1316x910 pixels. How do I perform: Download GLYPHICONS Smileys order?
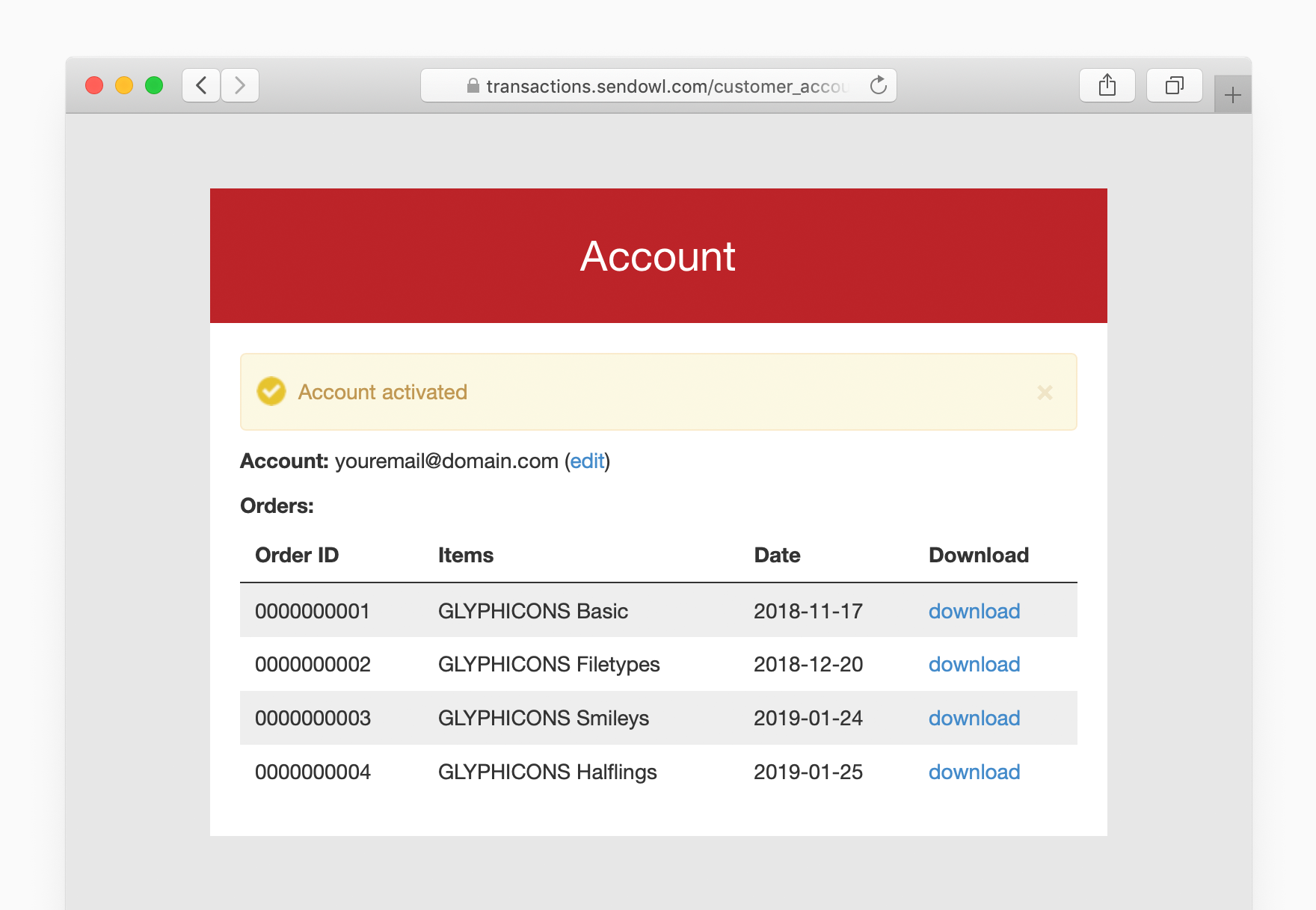(x=974, y=718)
